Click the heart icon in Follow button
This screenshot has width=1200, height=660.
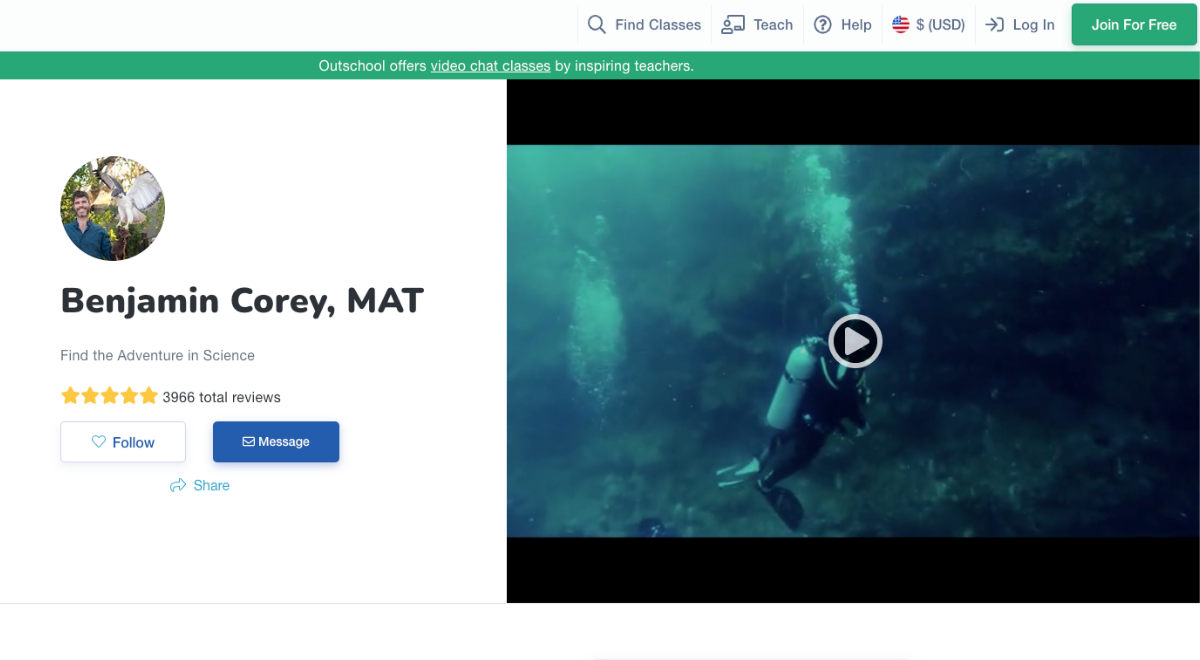coord(99,442)
